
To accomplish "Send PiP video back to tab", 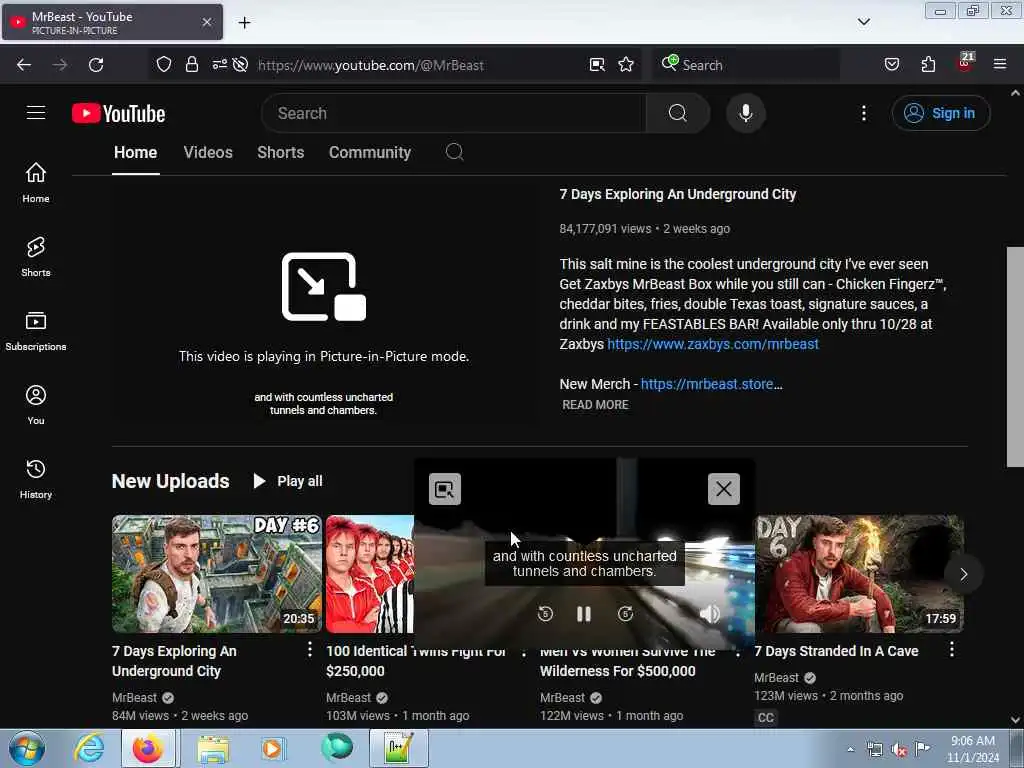I will 445,489.
